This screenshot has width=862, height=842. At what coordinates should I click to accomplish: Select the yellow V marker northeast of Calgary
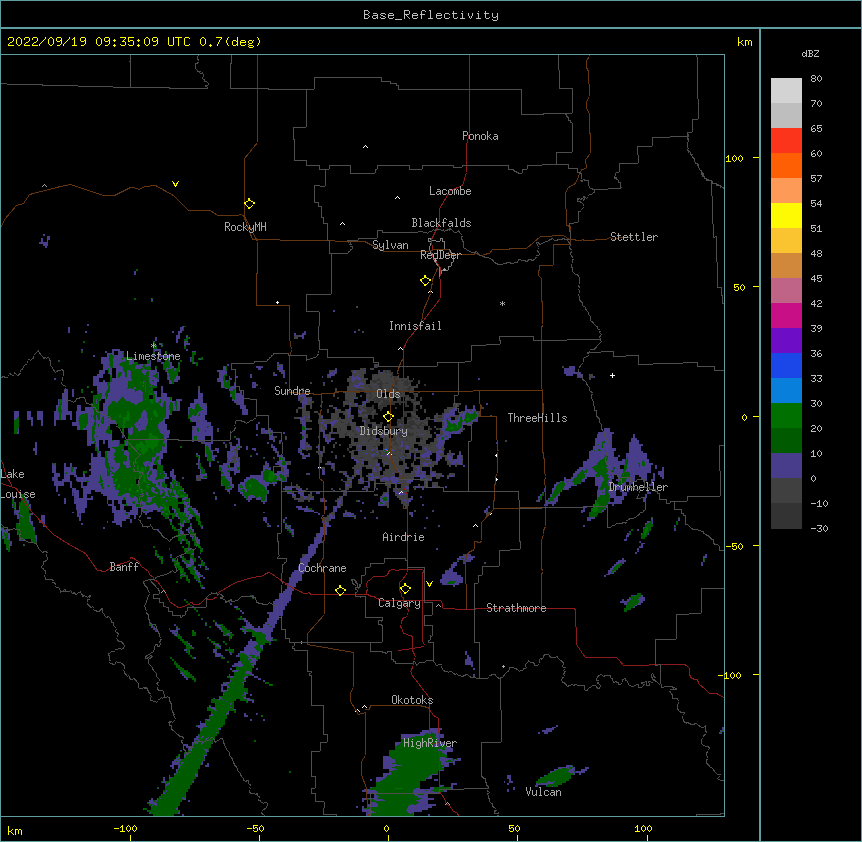click(x=429, y=584)
